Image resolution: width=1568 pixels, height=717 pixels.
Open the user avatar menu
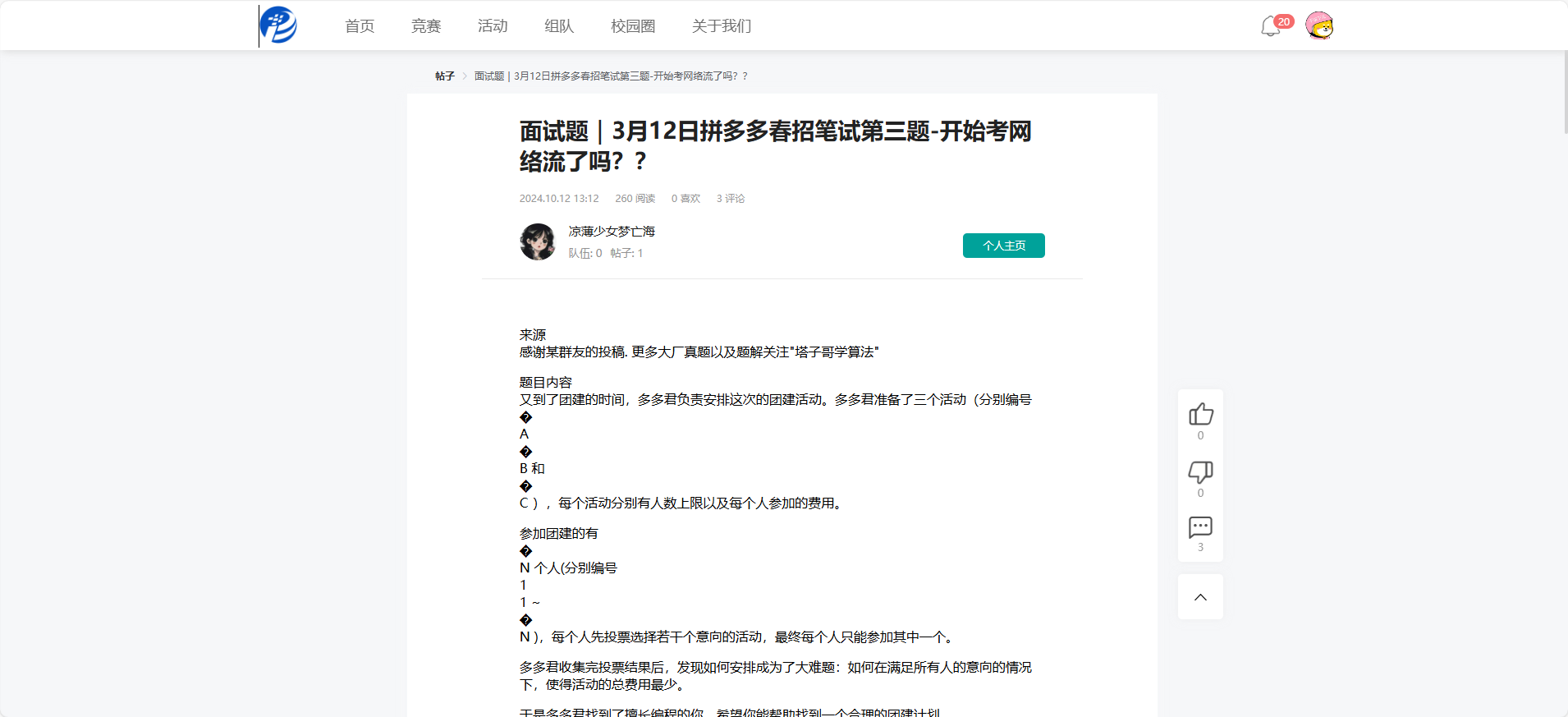[x=1319, y=25]
